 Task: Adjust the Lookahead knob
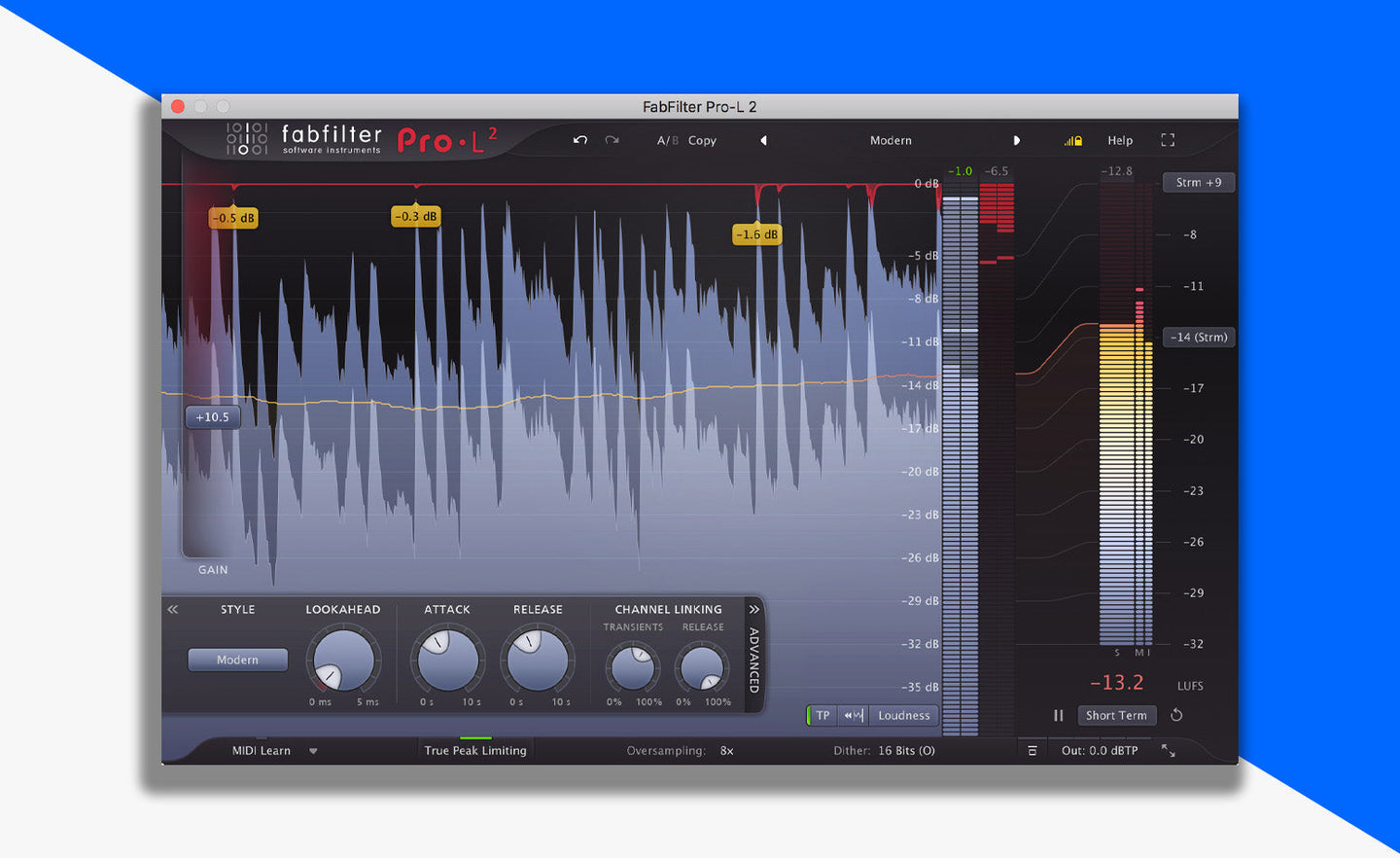coord(343,660)
